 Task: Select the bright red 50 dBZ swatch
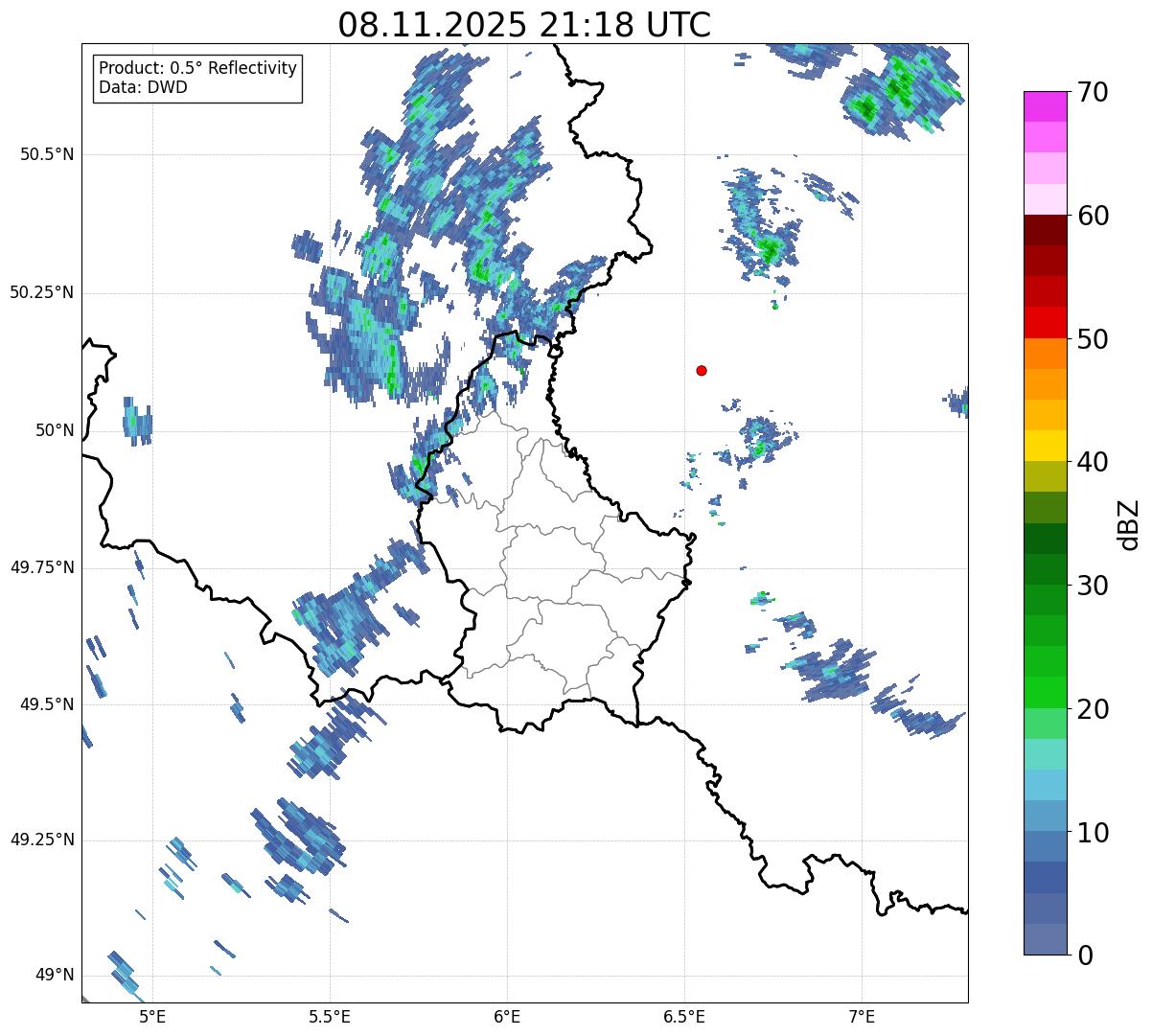pos(1045,323)
